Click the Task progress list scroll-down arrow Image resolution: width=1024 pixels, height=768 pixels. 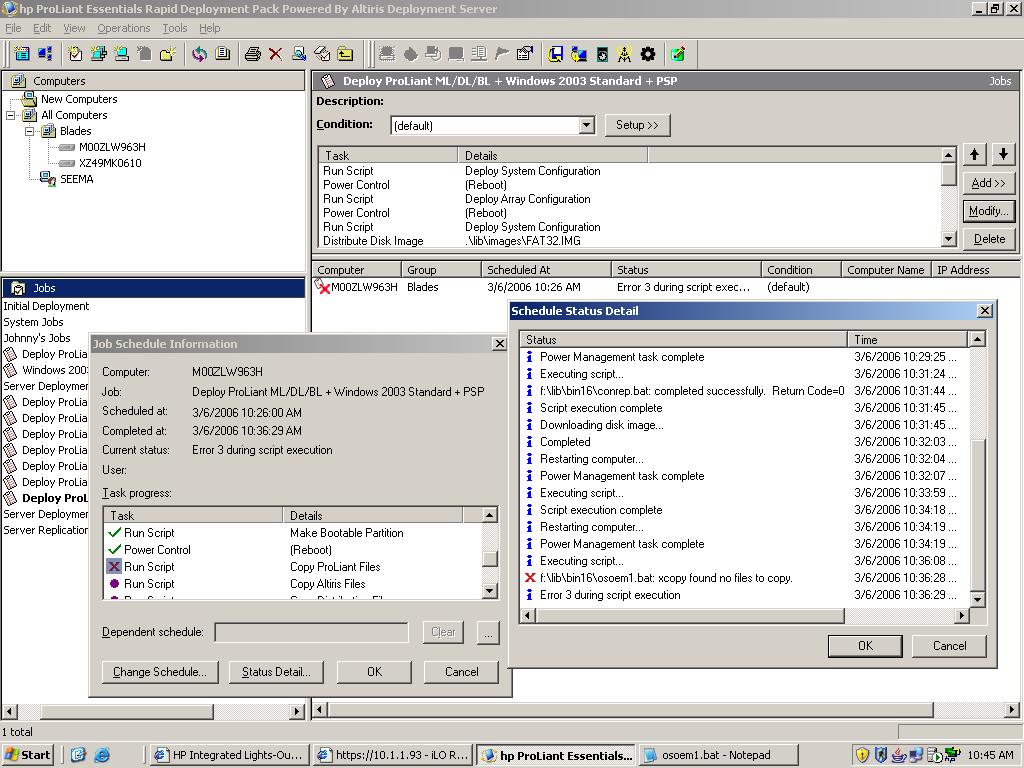point(490,591)
